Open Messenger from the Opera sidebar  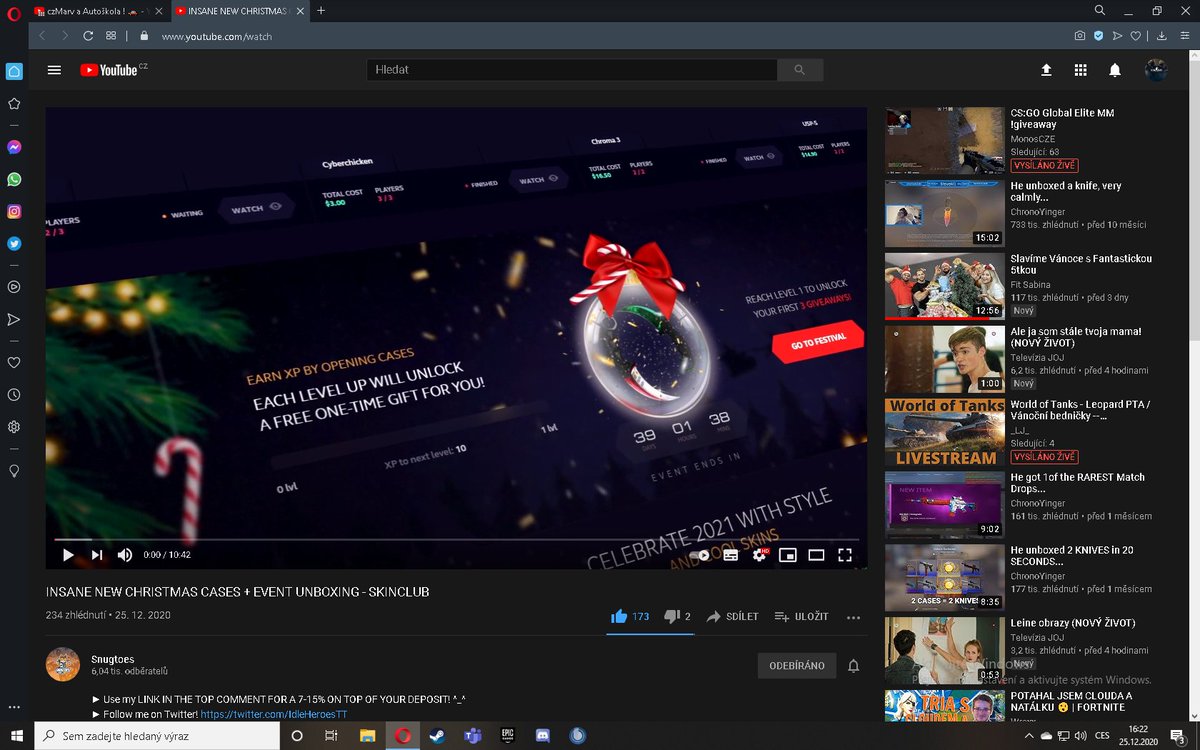pyautogui.click(x=14, y=147)
